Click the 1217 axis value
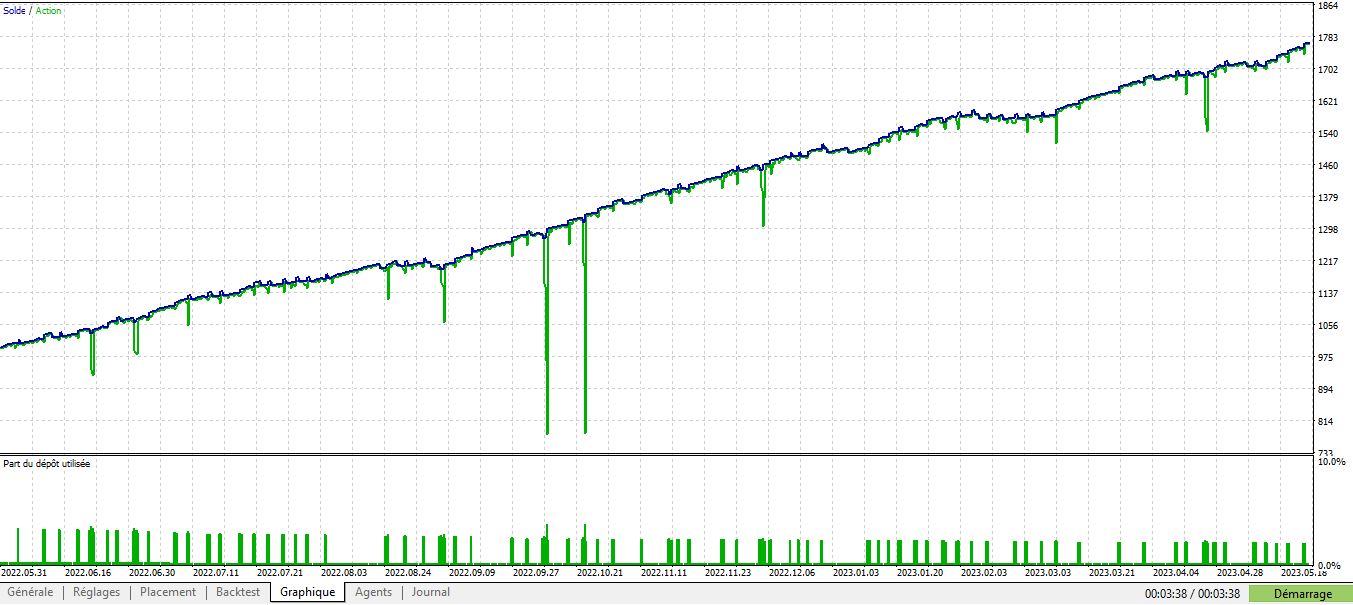1353x605 pixels. [x=1329, y=262]
